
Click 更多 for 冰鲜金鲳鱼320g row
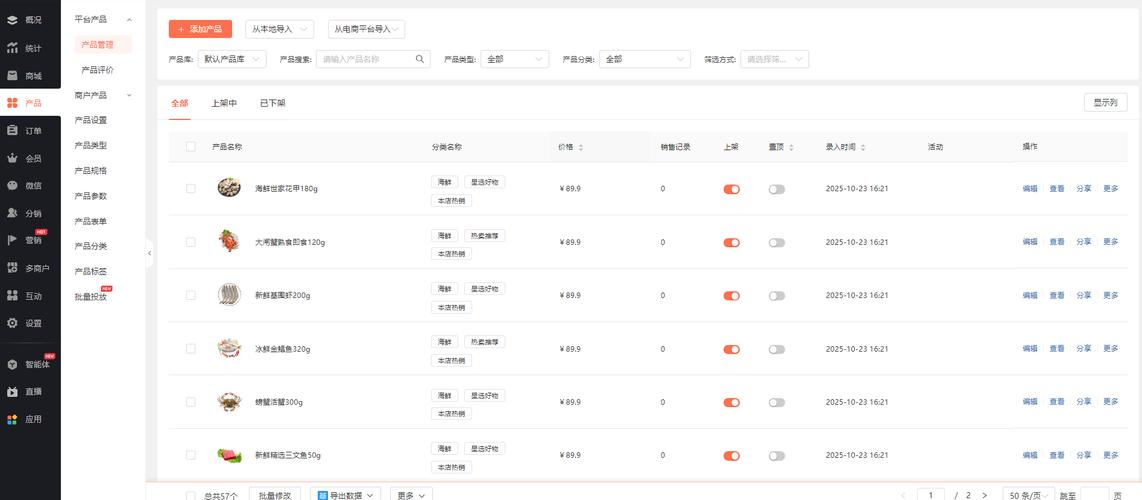1111,349
